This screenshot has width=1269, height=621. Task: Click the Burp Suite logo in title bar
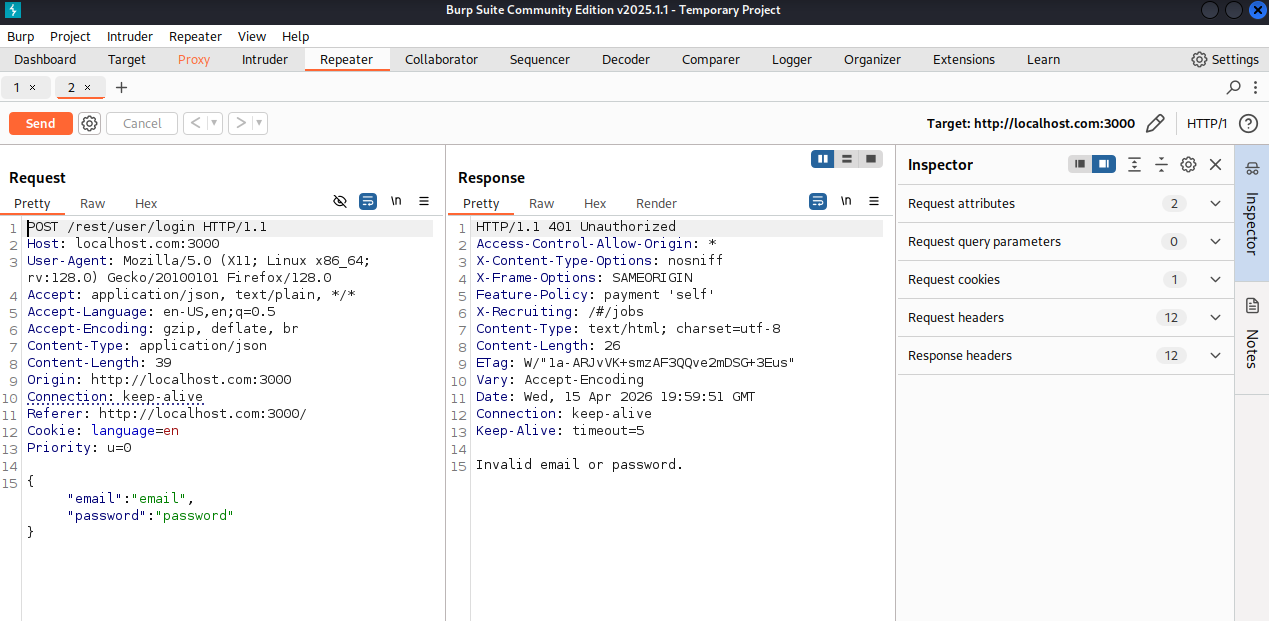click(11, 10)
